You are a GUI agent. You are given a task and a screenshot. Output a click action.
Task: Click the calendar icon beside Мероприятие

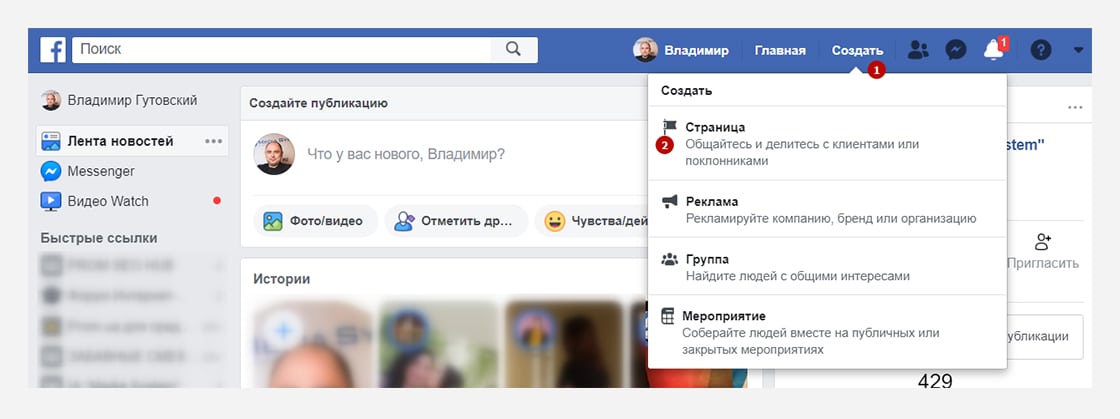pos(667,316)
